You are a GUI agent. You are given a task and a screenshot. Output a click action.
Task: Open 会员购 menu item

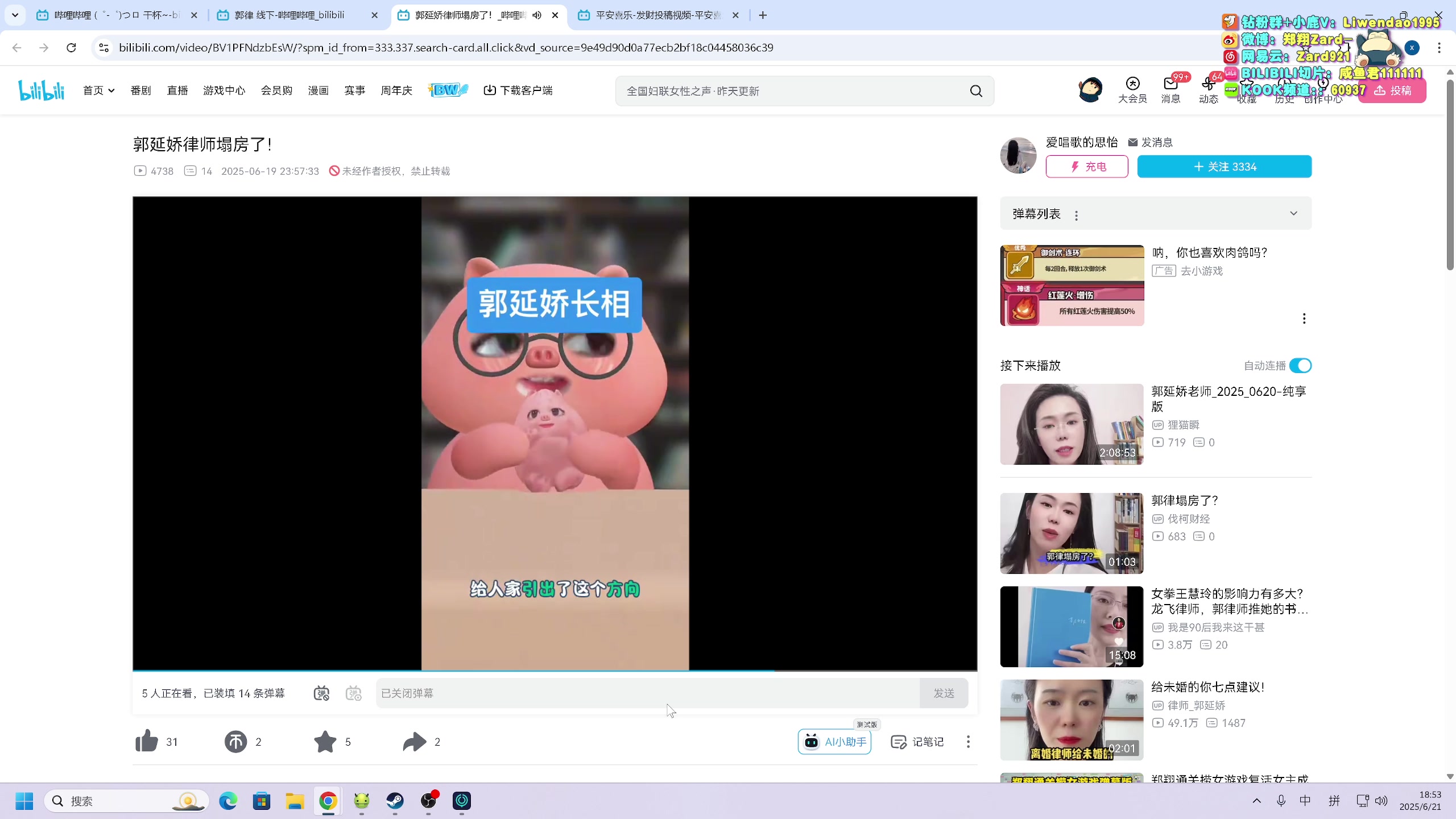(277, 90)
